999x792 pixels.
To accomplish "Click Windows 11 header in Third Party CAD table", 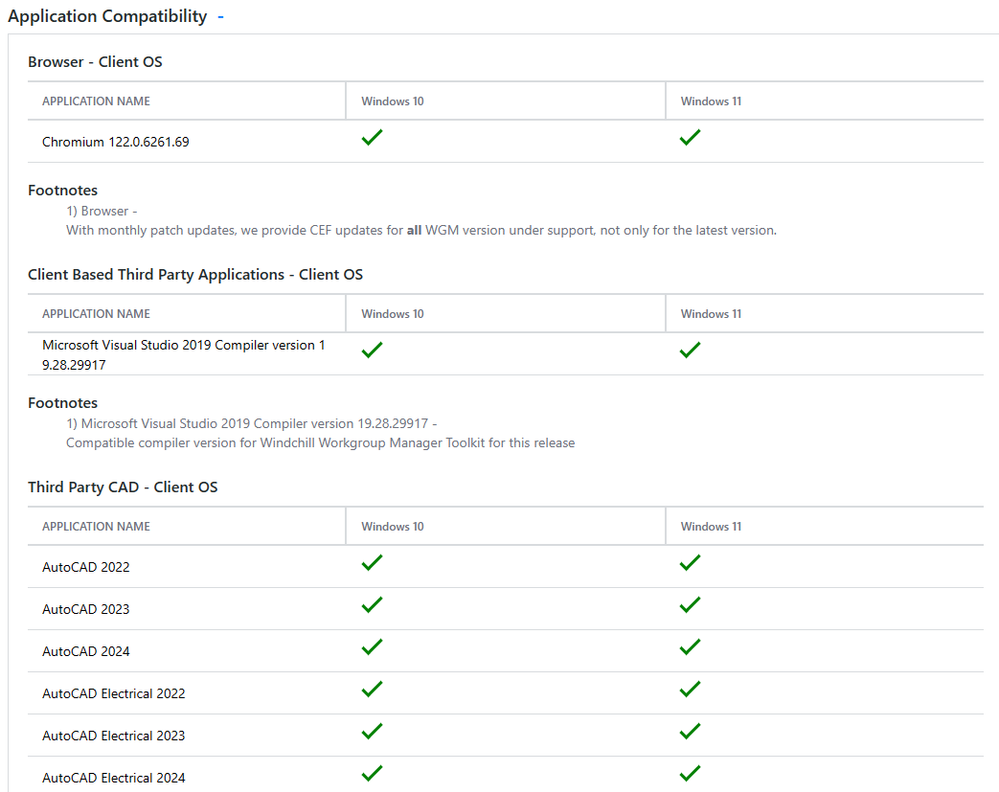I will tap(711, 526).
